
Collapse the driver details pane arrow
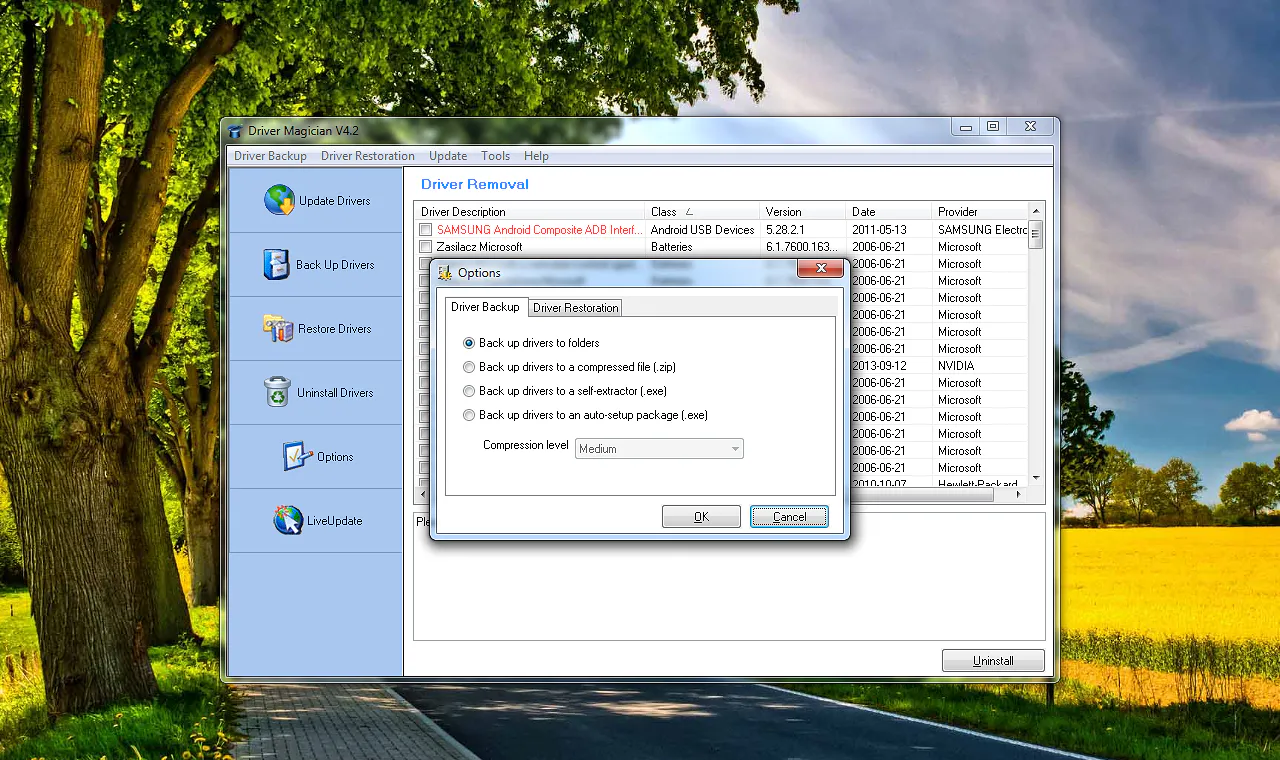click(422, 493)
